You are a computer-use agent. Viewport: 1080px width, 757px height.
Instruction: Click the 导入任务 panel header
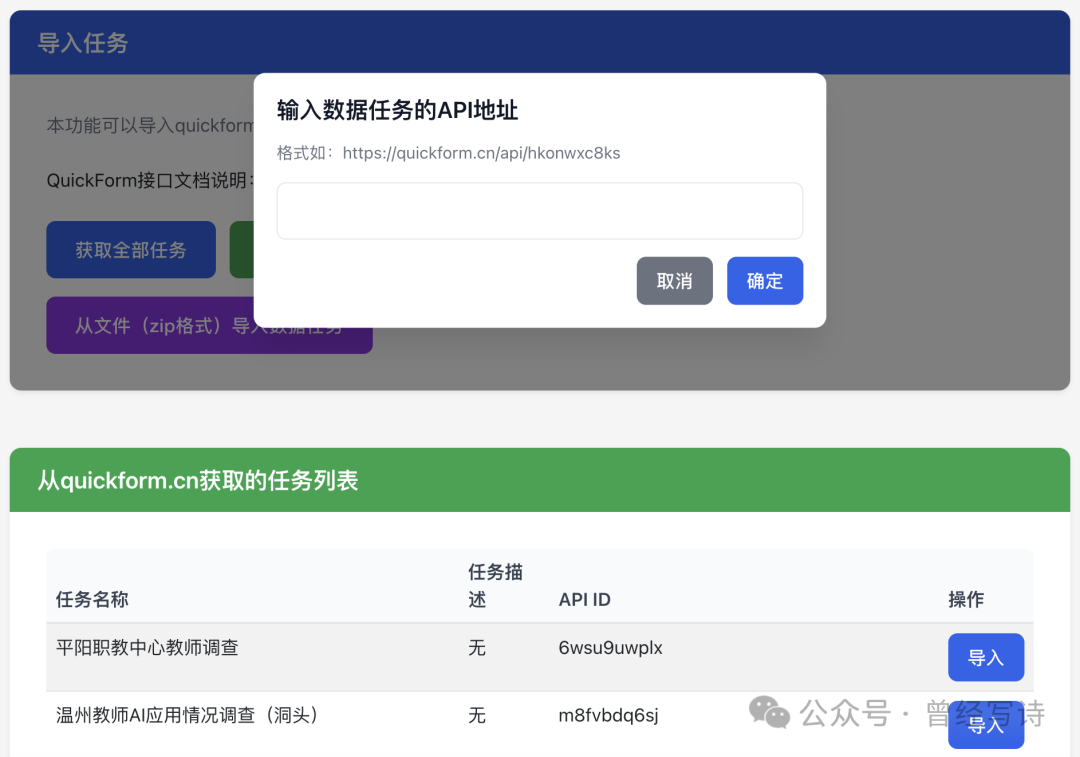point(539,42)
